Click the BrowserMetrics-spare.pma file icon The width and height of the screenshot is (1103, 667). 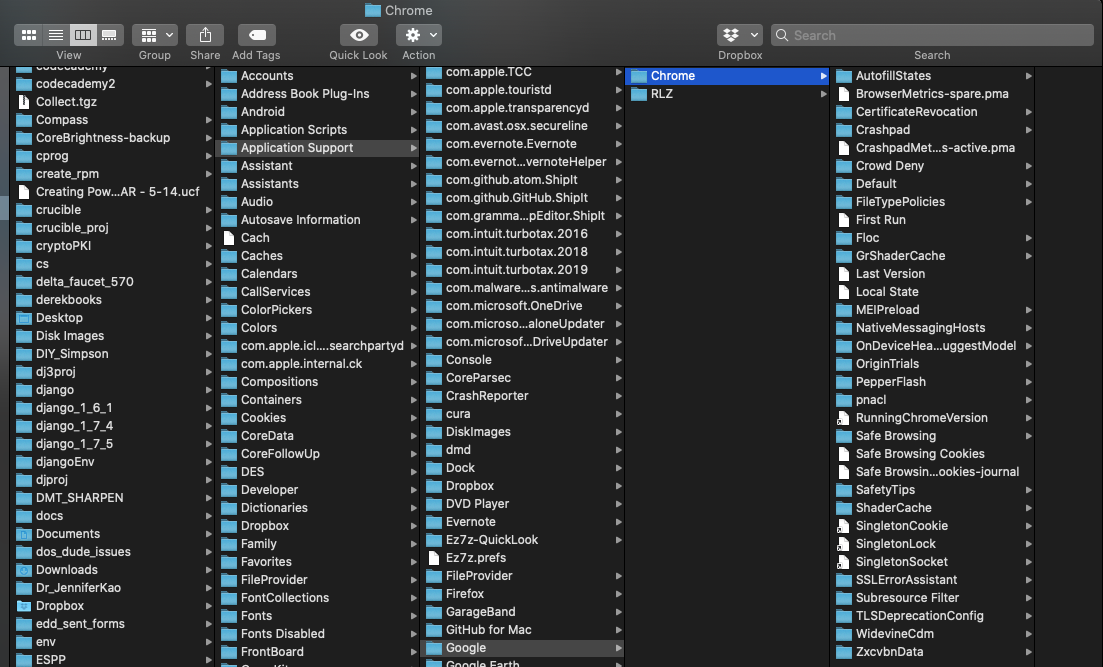pos(844,94)
